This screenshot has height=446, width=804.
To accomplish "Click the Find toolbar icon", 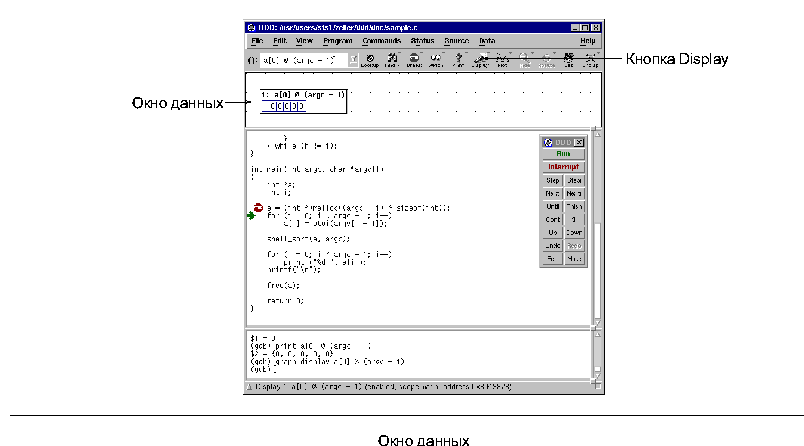I will tap(391, 60).
